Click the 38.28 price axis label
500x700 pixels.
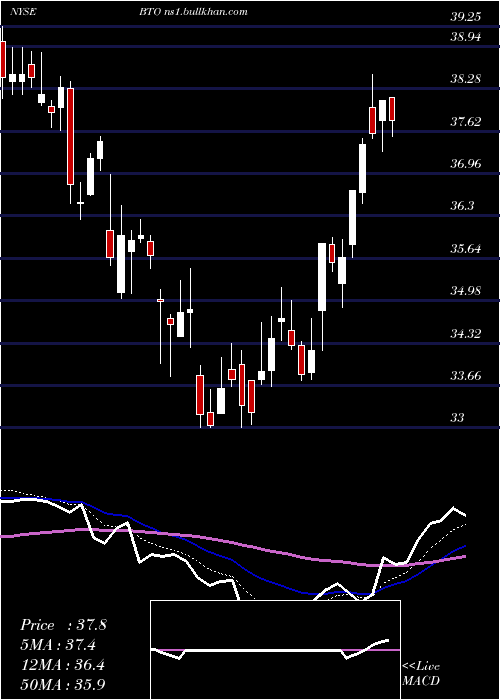click(466, 79)
